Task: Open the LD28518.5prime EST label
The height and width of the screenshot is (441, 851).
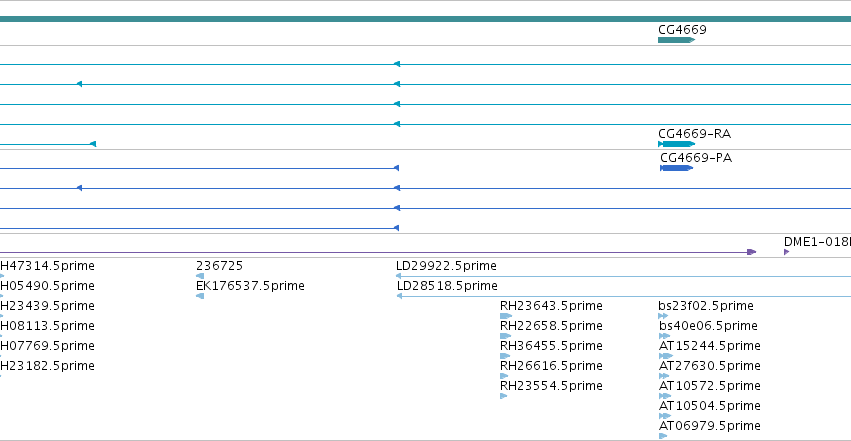Action: 447,286
